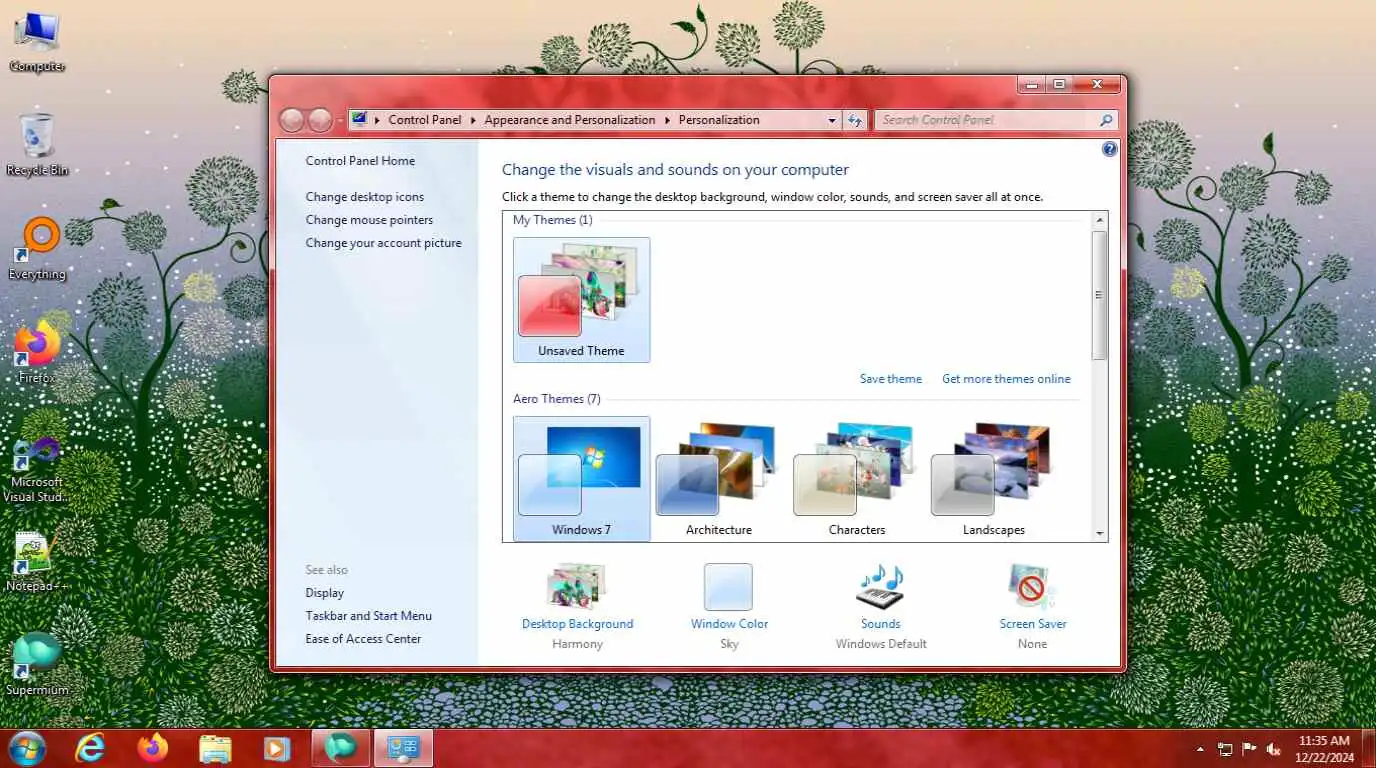Click the taskbar clock showing 11:35 AM

(1324, 749)
